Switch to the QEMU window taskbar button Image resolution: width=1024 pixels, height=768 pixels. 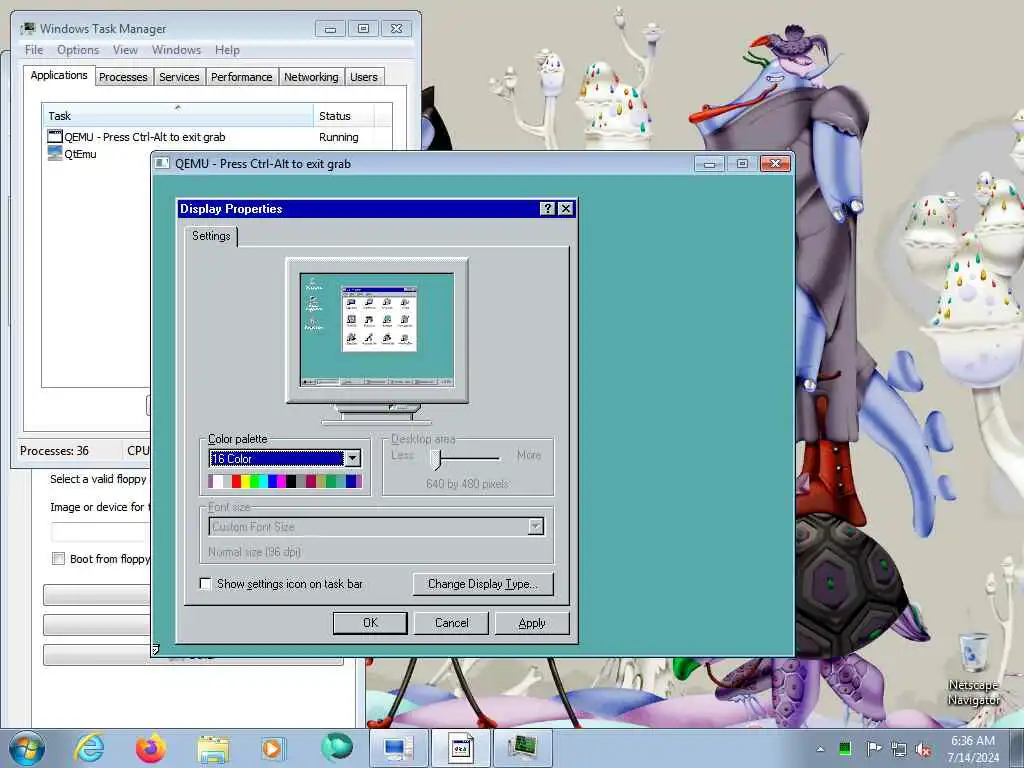tap(461, 748)
